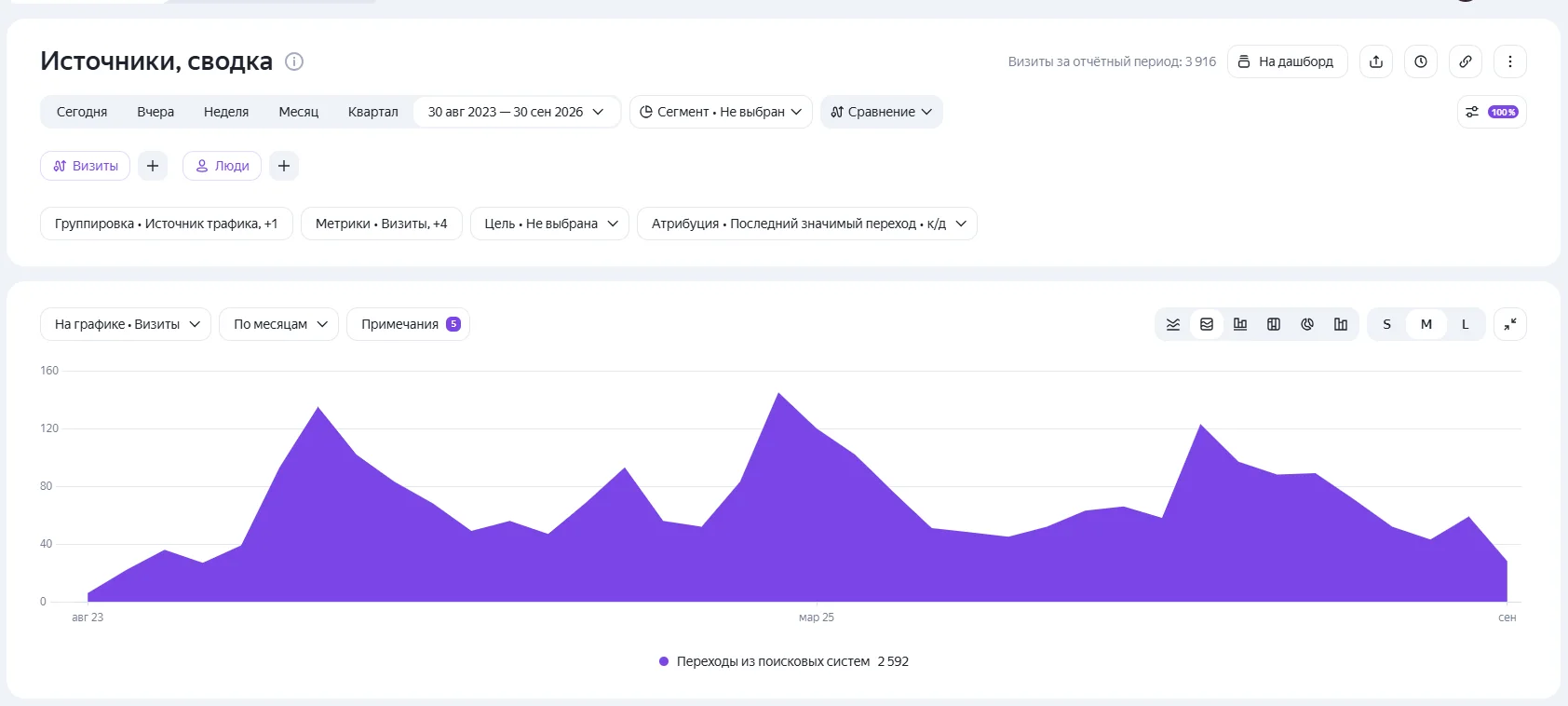Viewport: 1568px width, 706px height.
Task: Click the «Визиты» segment filter button
Action: click(86, 166)
